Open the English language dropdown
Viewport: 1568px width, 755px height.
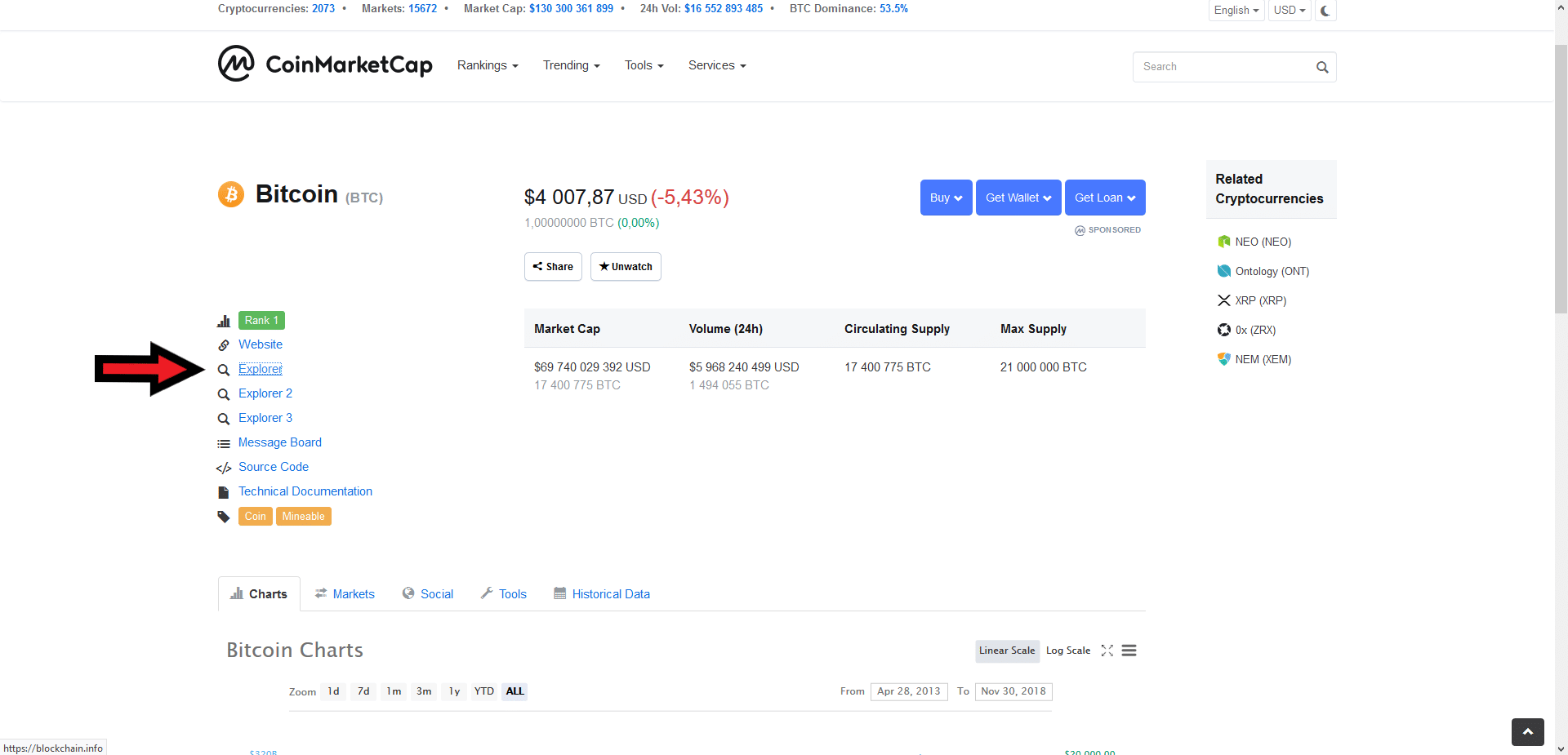1236,11
